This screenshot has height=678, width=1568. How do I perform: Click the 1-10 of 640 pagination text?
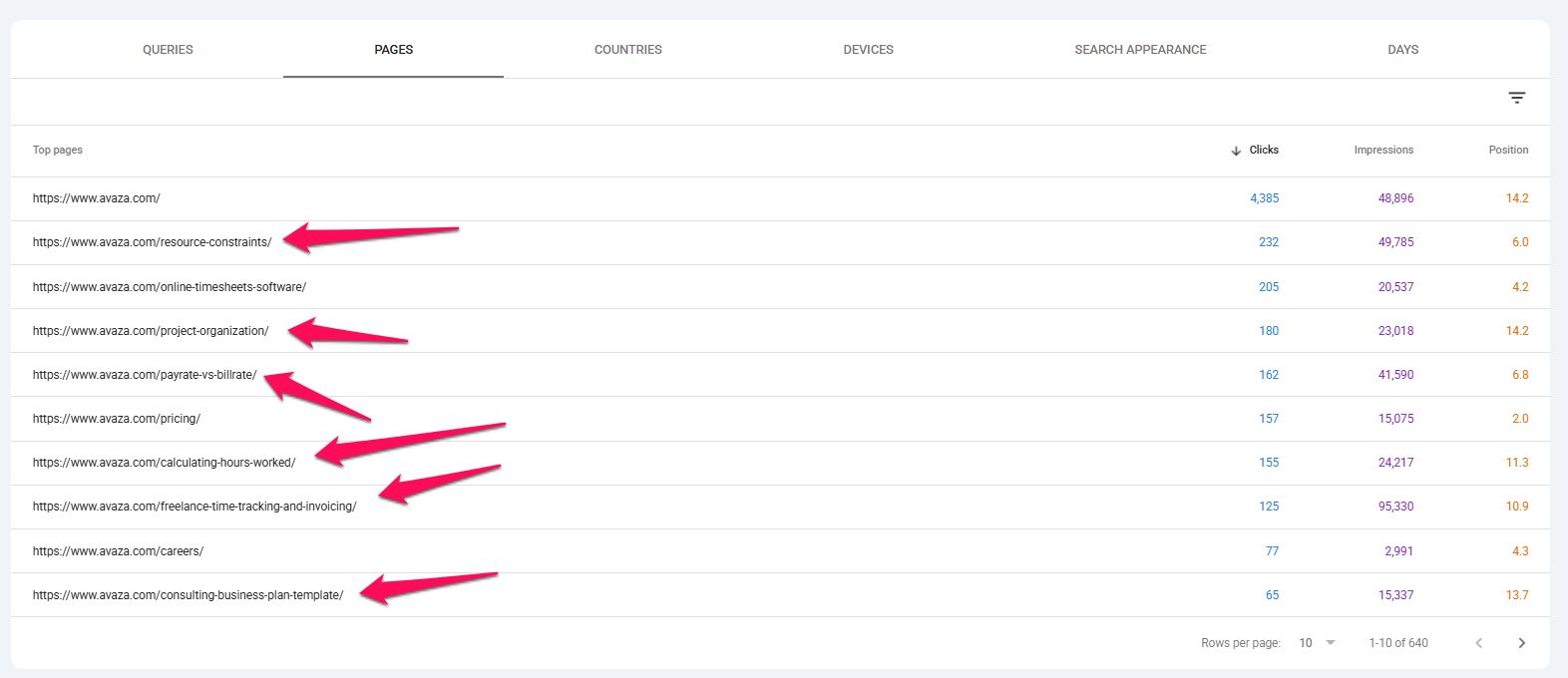tap(1398, 643)
